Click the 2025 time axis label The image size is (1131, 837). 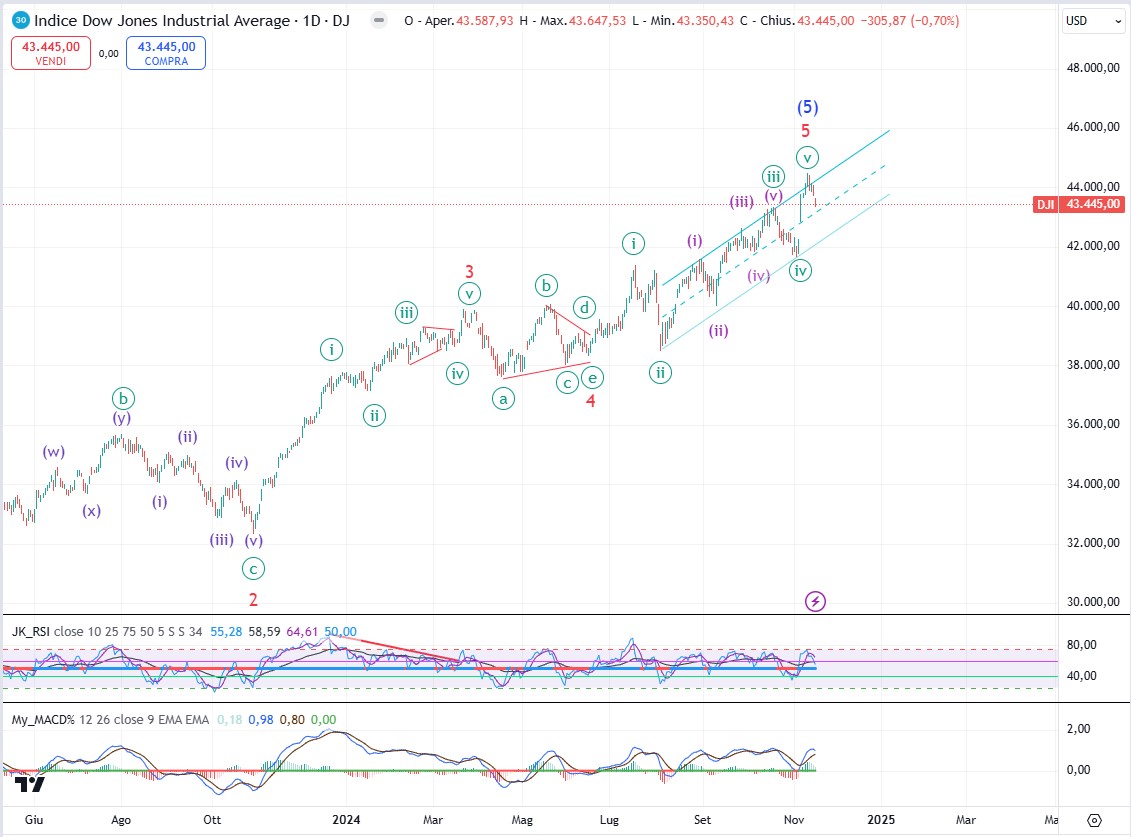click(881, 820)
